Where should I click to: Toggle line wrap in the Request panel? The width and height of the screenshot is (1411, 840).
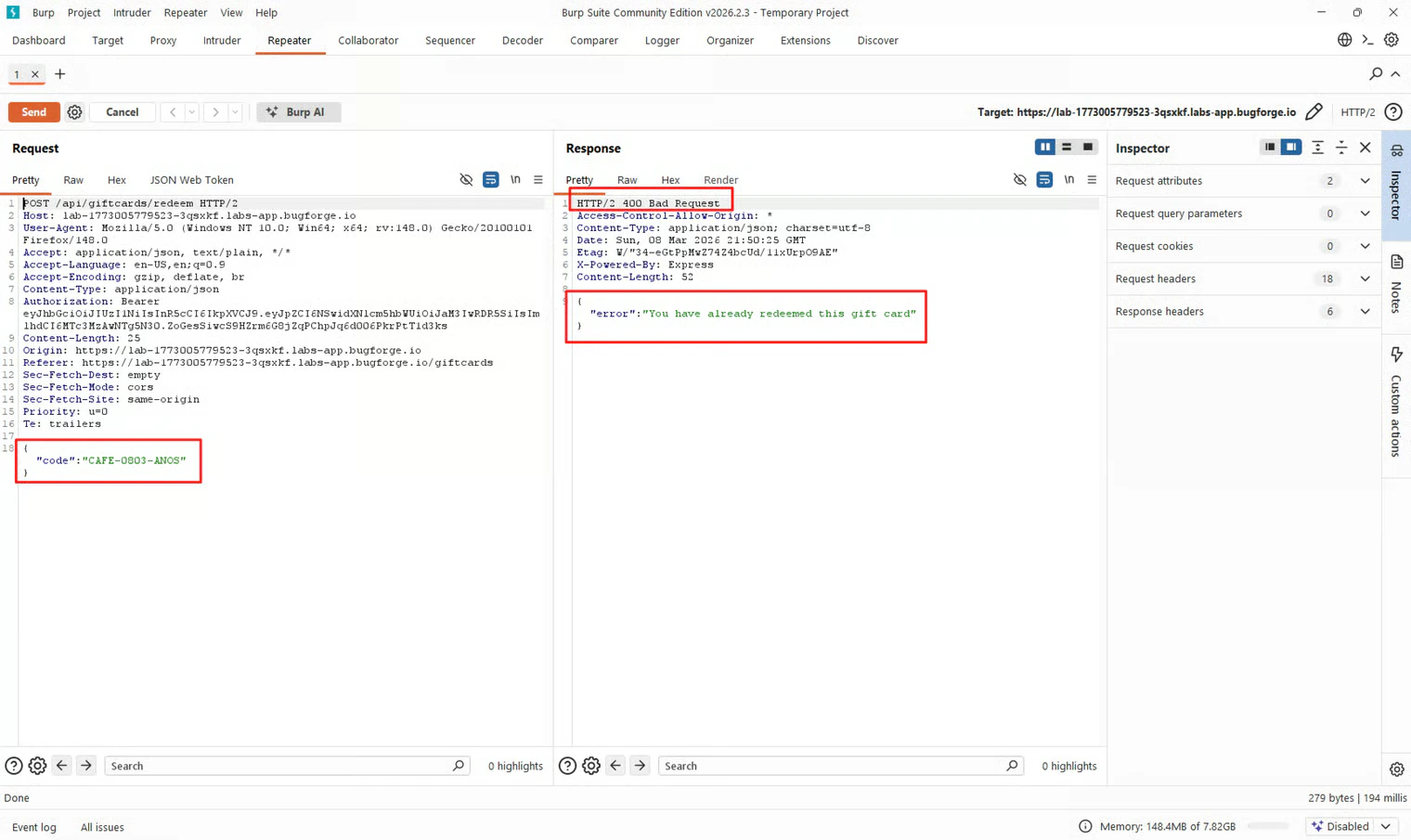click(x=490, y=180)
